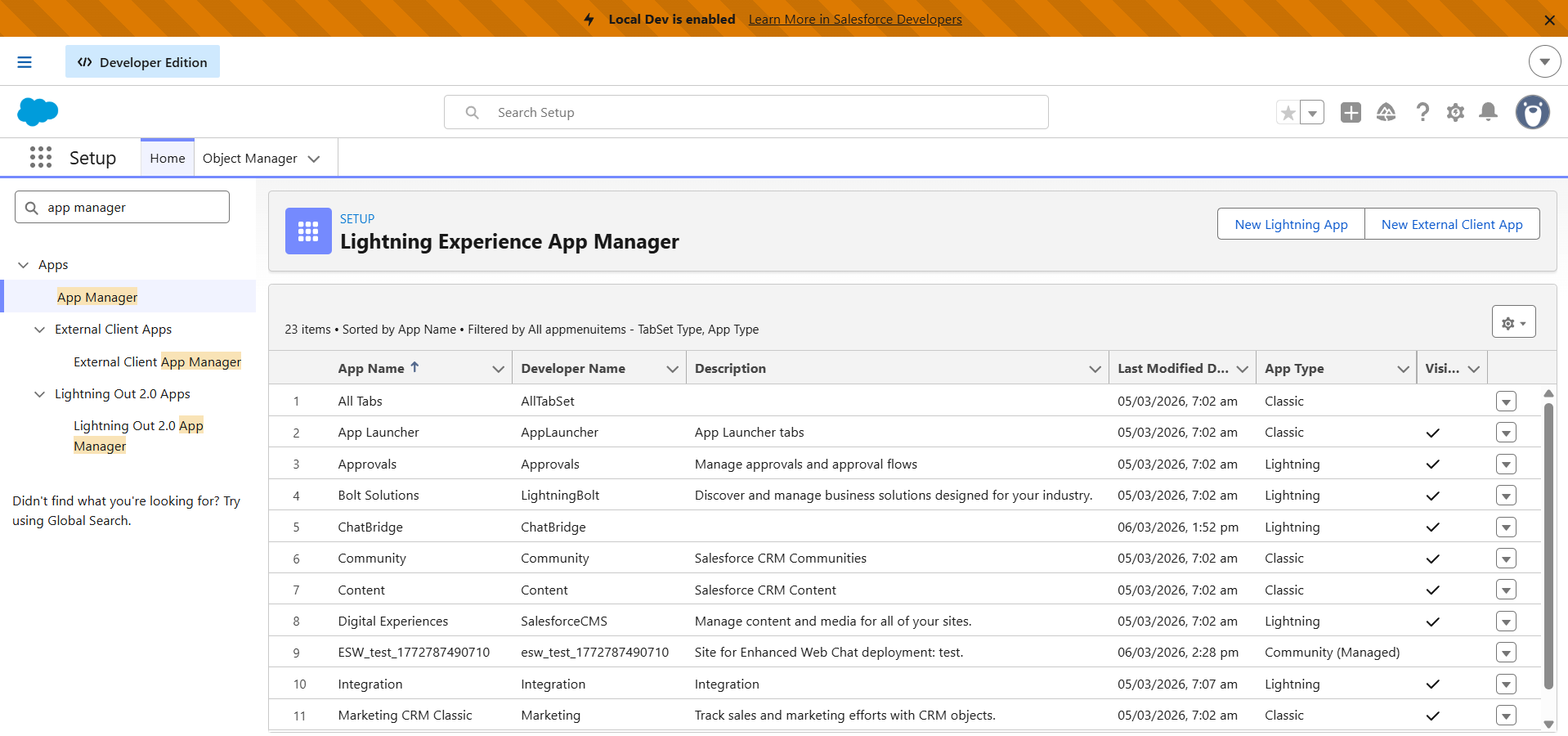Open row actions for ESW_test_1772787490710
The height and width of the screenshot is (736, 1568).
(x=1506, y=653)
